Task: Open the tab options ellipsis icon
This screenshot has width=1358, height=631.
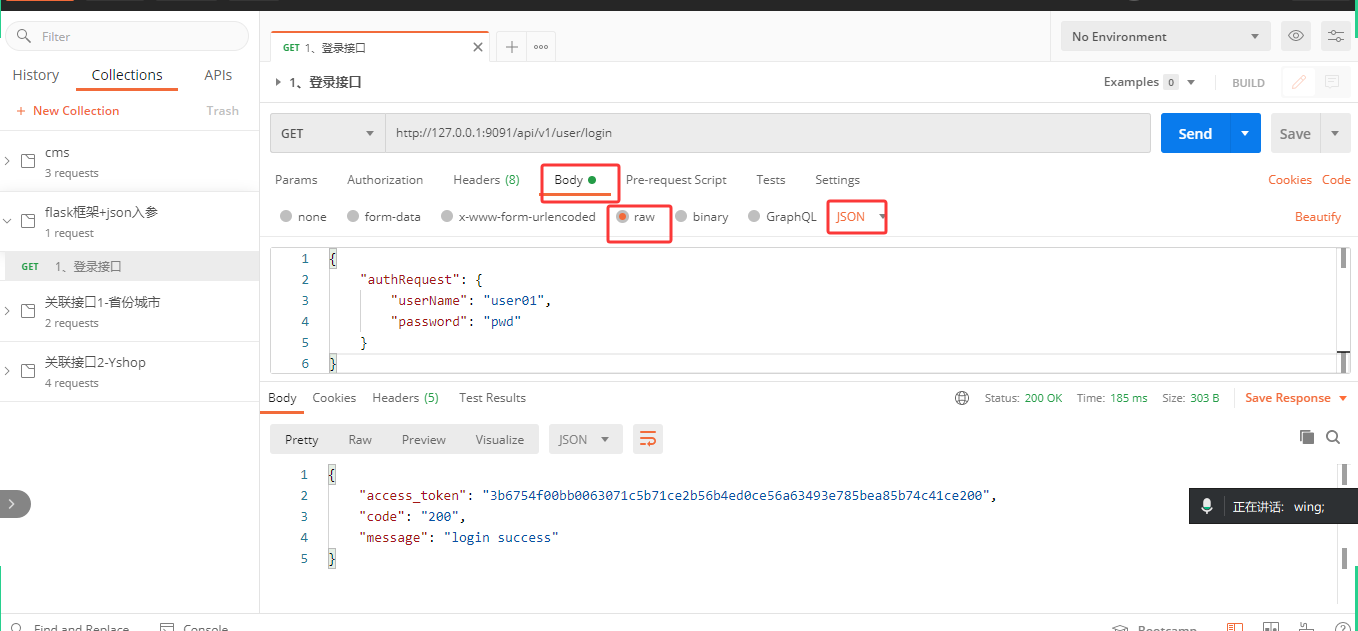Action: [x=541, y=47]
